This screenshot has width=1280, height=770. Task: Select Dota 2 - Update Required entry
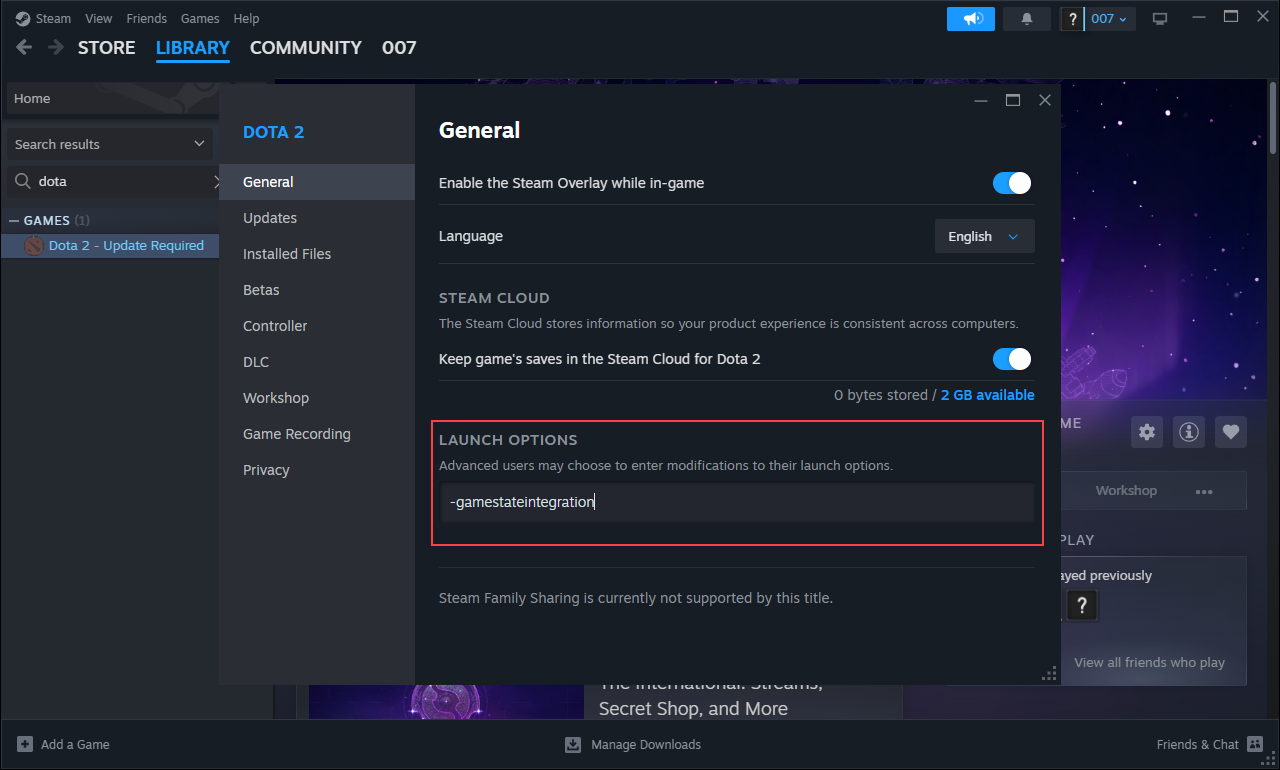point(110,246)
